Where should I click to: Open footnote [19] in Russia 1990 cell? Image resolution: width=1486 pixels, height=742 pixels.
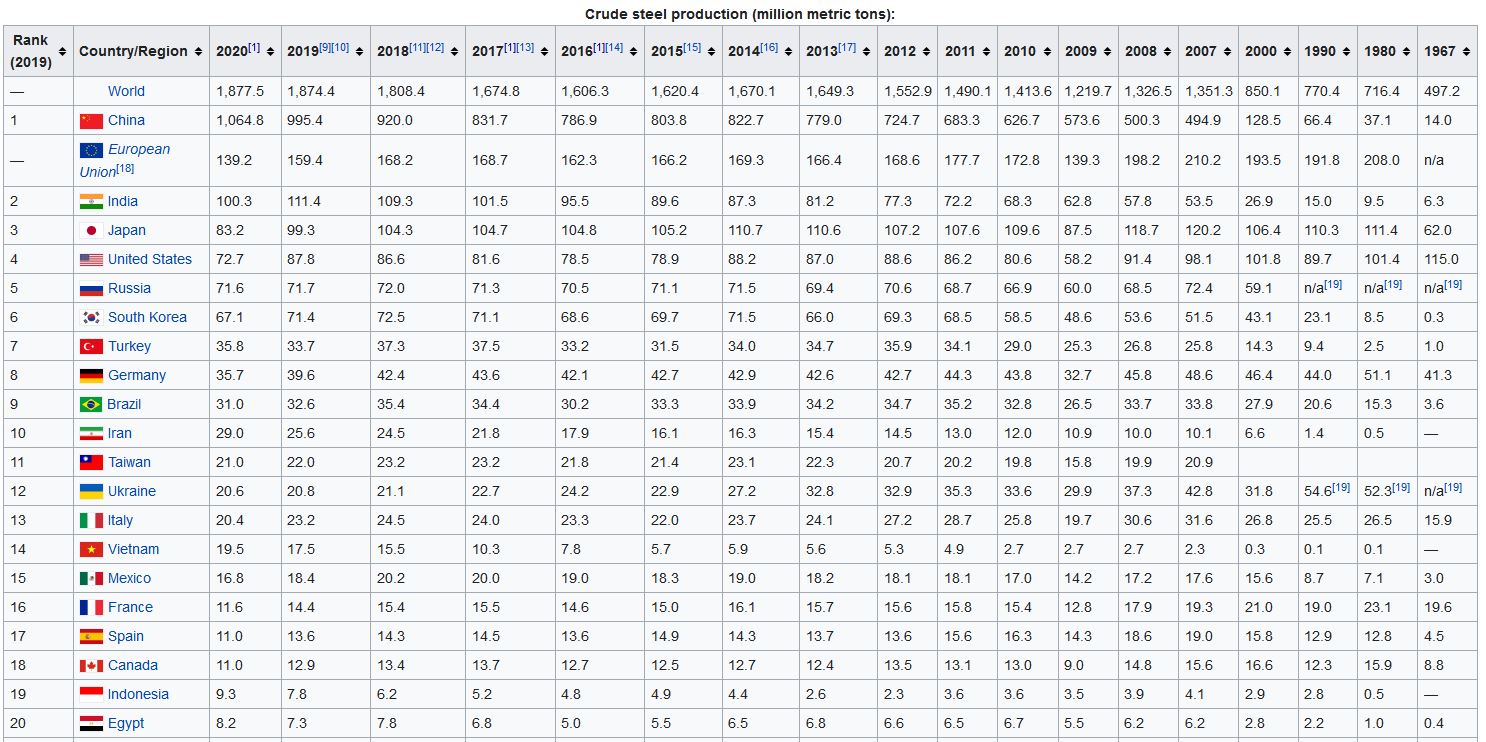[x=1335, y=285]
